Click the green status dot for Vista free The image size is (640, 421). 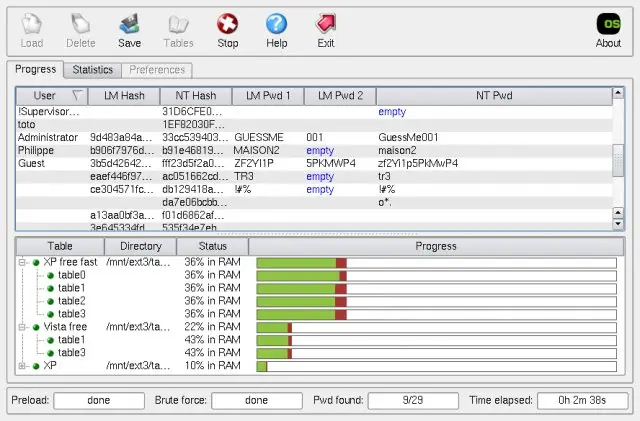tap(36, 327)
